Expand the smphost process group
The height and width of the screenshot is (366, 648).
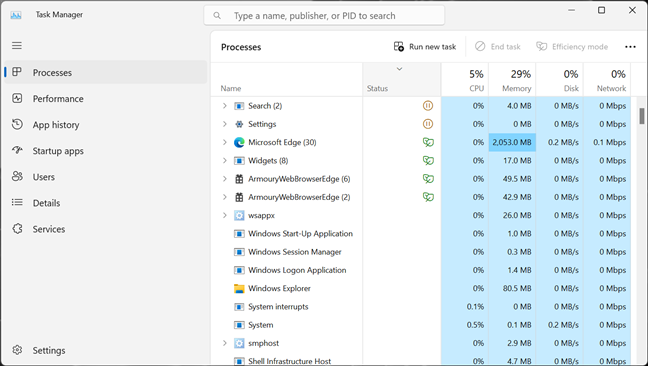pos(224,343)
